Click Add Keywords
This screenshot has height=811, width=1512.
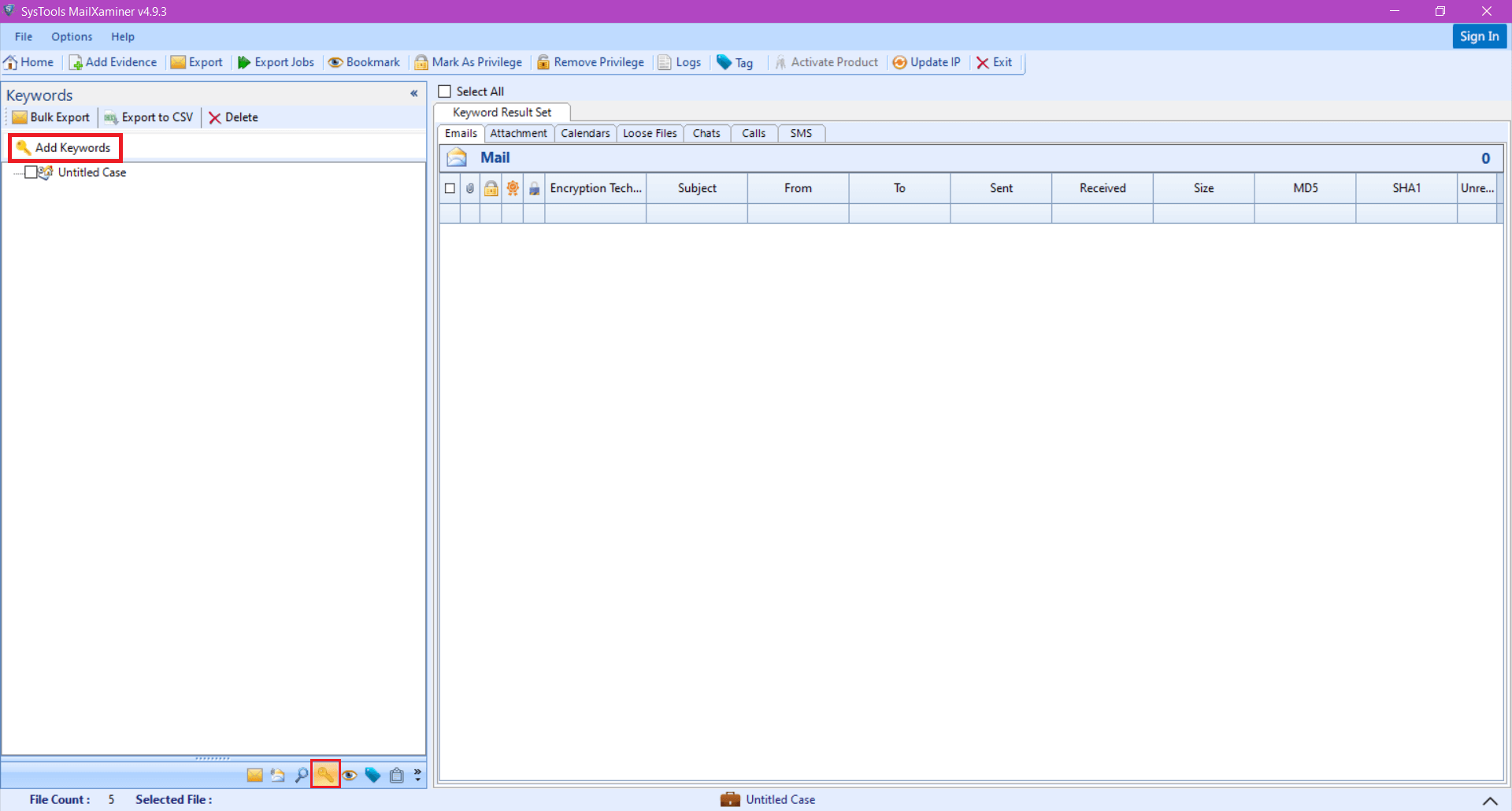pos(65,147)
